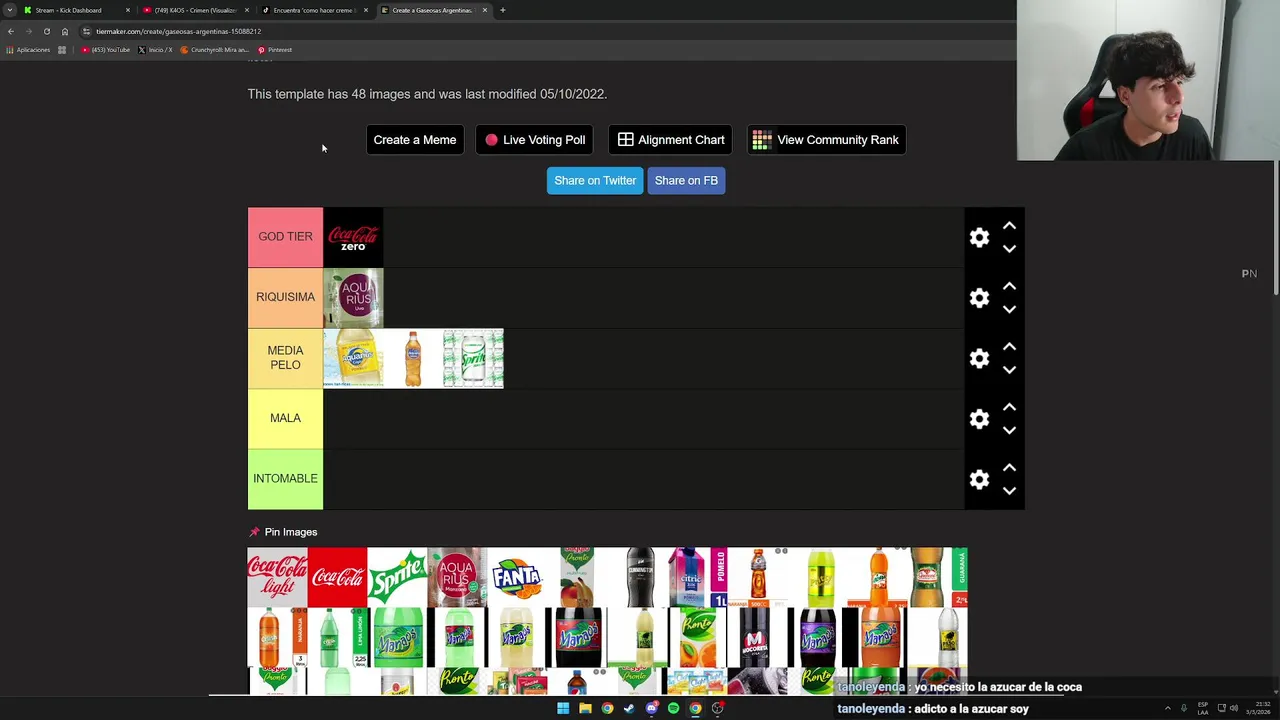Open settings gear for MEDIA PELO row
This screenshot has width=1280, height=720.
(x=979, y=358)
